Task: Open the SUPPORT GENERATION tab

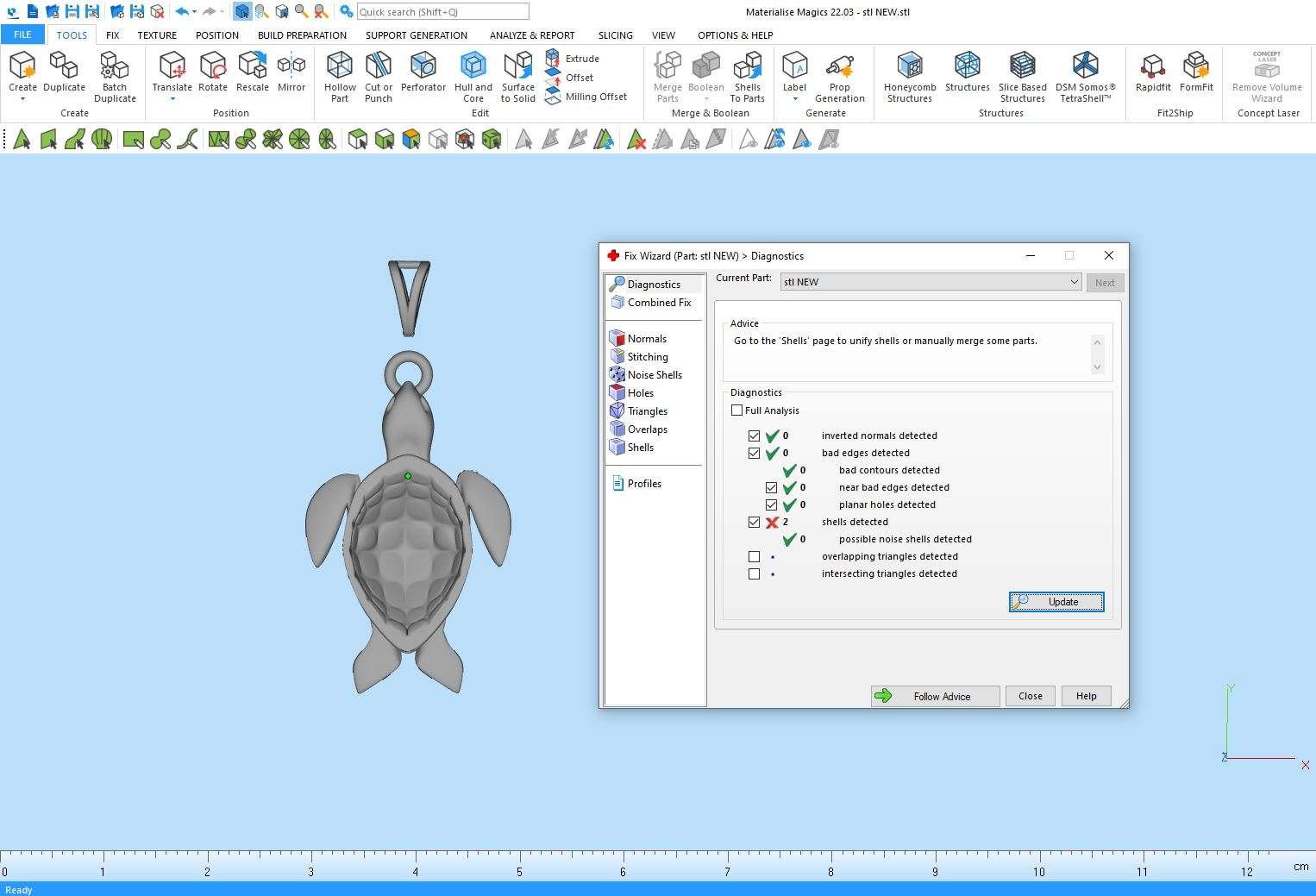Action: pyautogui.click(x=416, y=35)
